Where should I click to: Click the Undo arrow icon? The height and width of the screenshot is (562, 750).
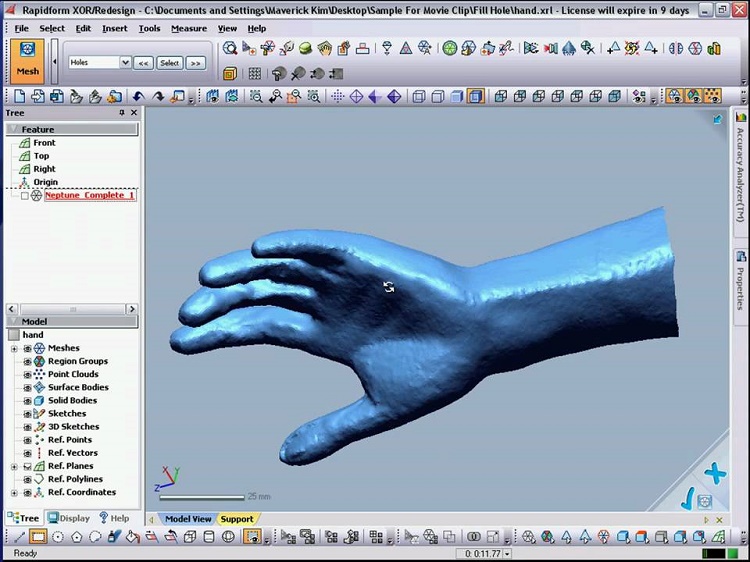point(138,97)
